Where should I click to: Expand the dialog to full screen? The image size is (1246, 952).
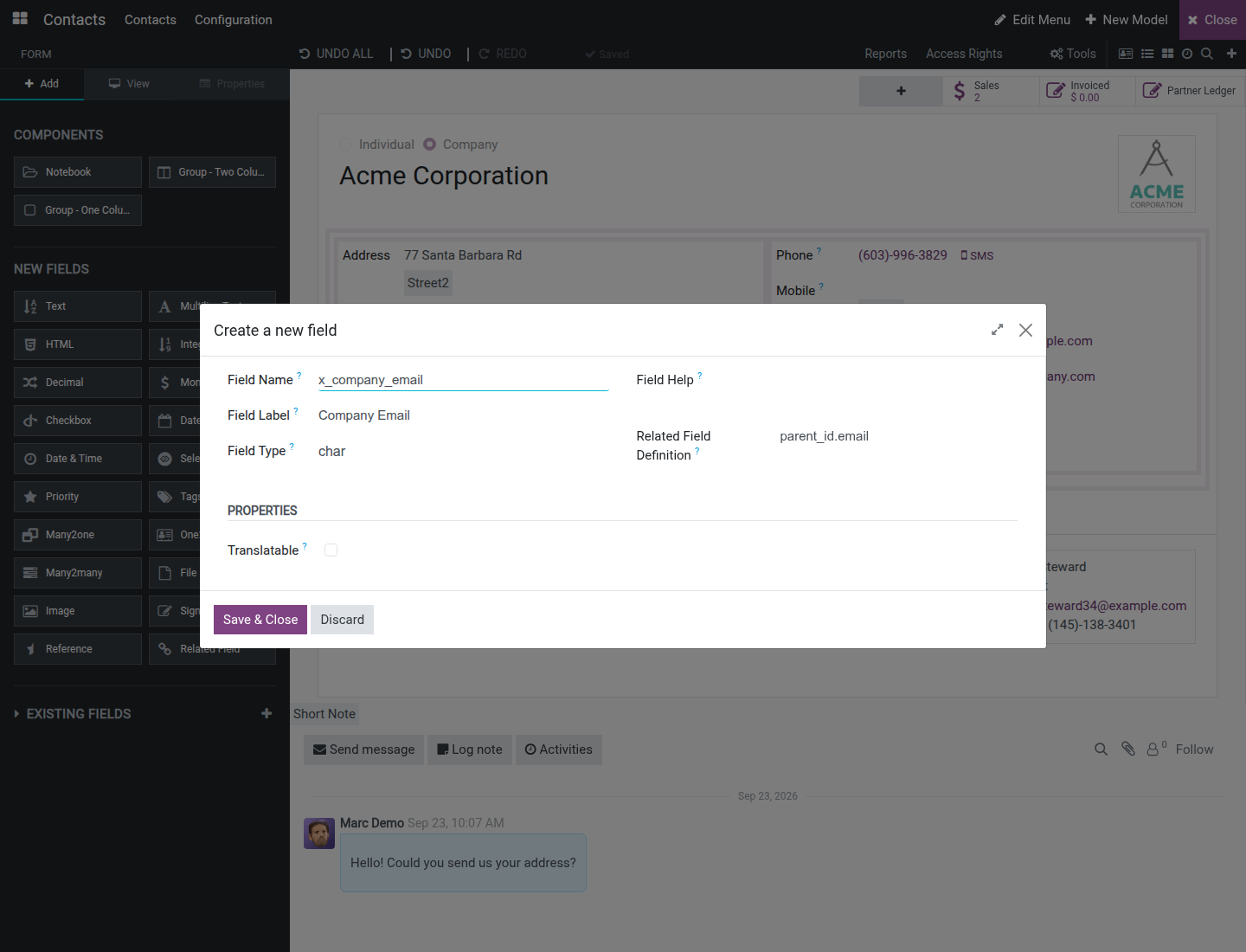pyautogui.click(x=997, y=330)
